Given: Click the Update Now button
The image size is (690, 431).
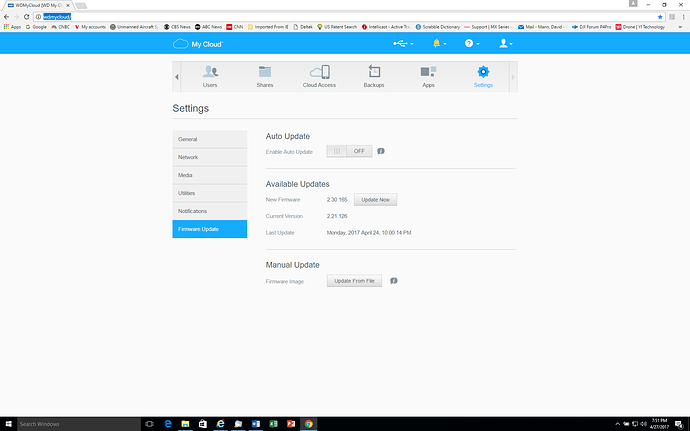Looking at the screenshot, I should (375, 199).
